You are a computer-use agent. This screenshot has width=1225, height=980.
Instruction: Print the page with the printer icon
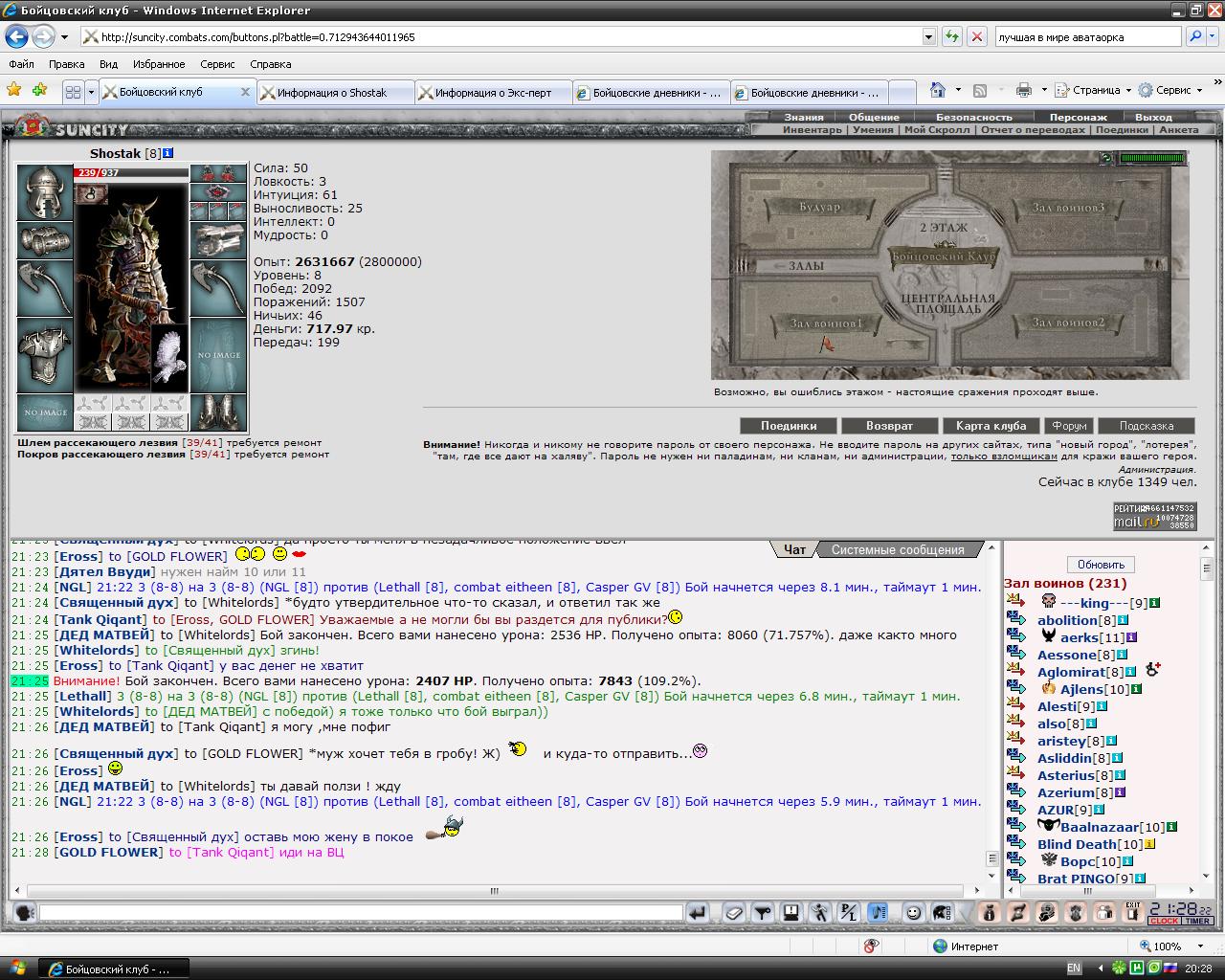tap(1023, 90)
